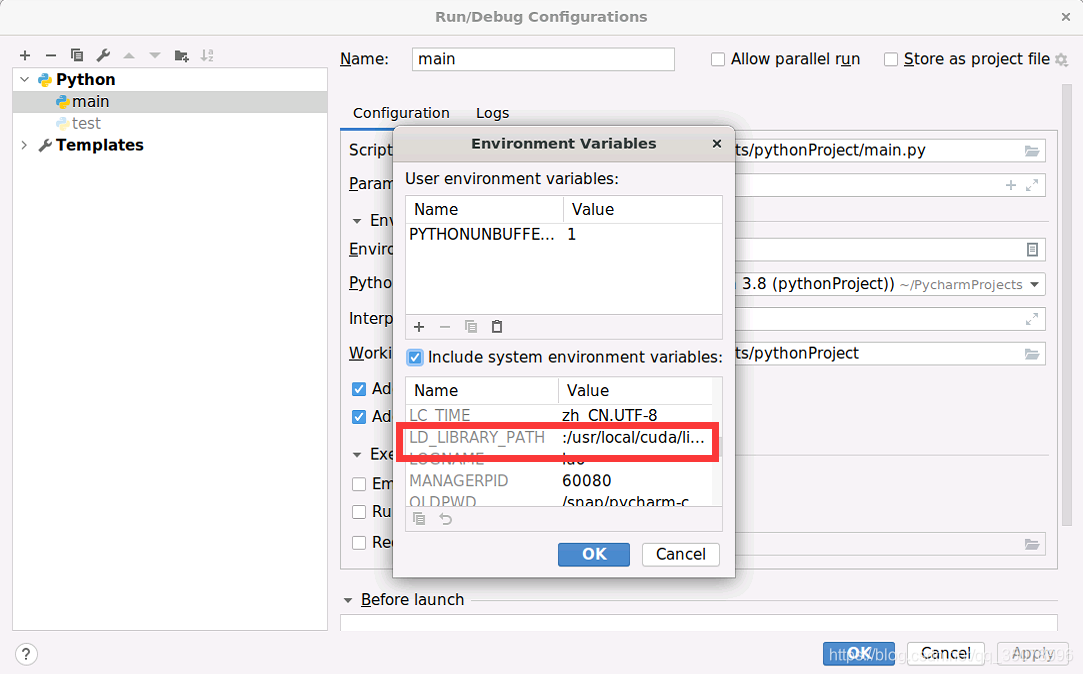Select test configuration in tree
Viewport: 1083px width, 674px height.
(x=170, y=123)
